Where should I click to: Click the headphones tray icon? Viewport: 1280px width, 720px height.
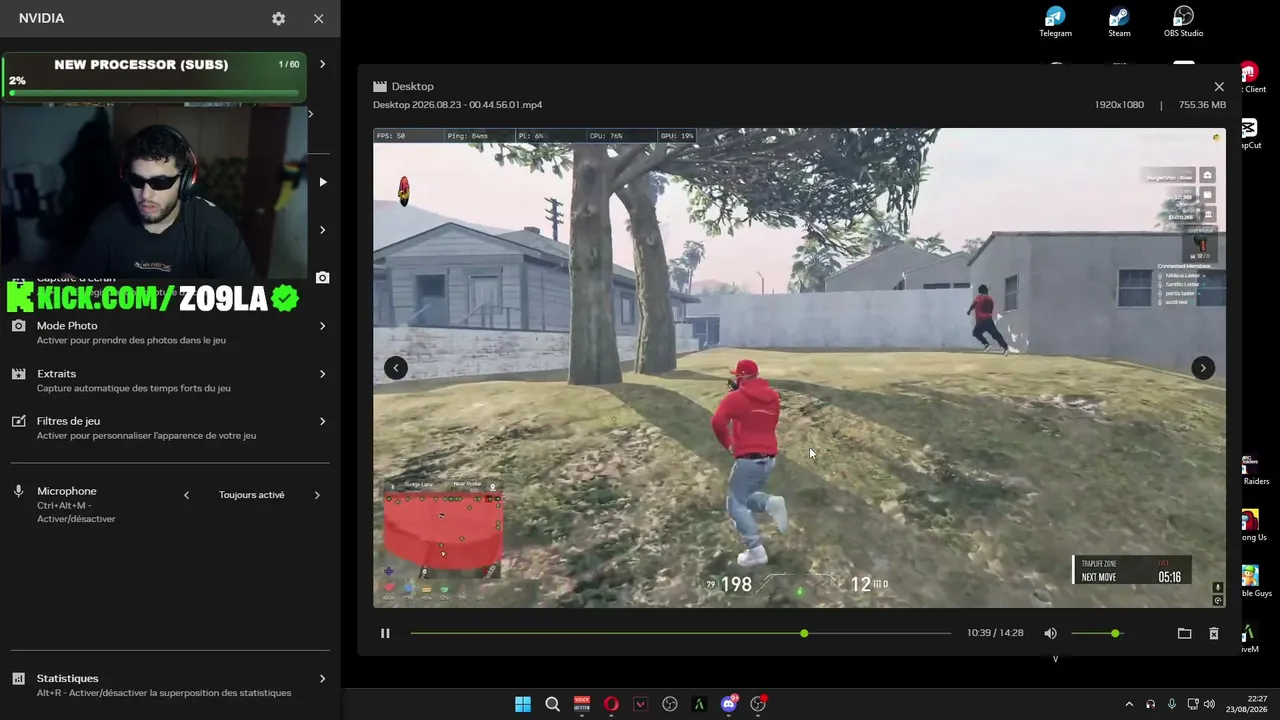tap(1150, 704)
